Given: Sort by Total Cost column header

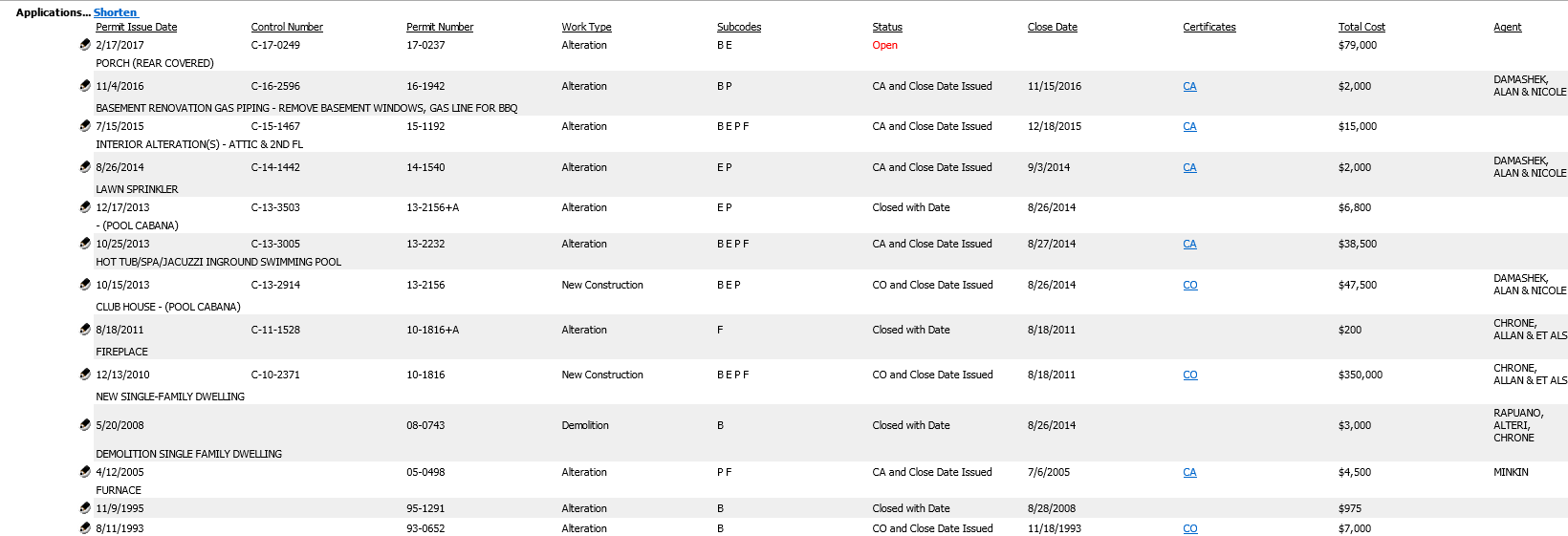Looking at the screenshot, I should (x=1361, y=27).
